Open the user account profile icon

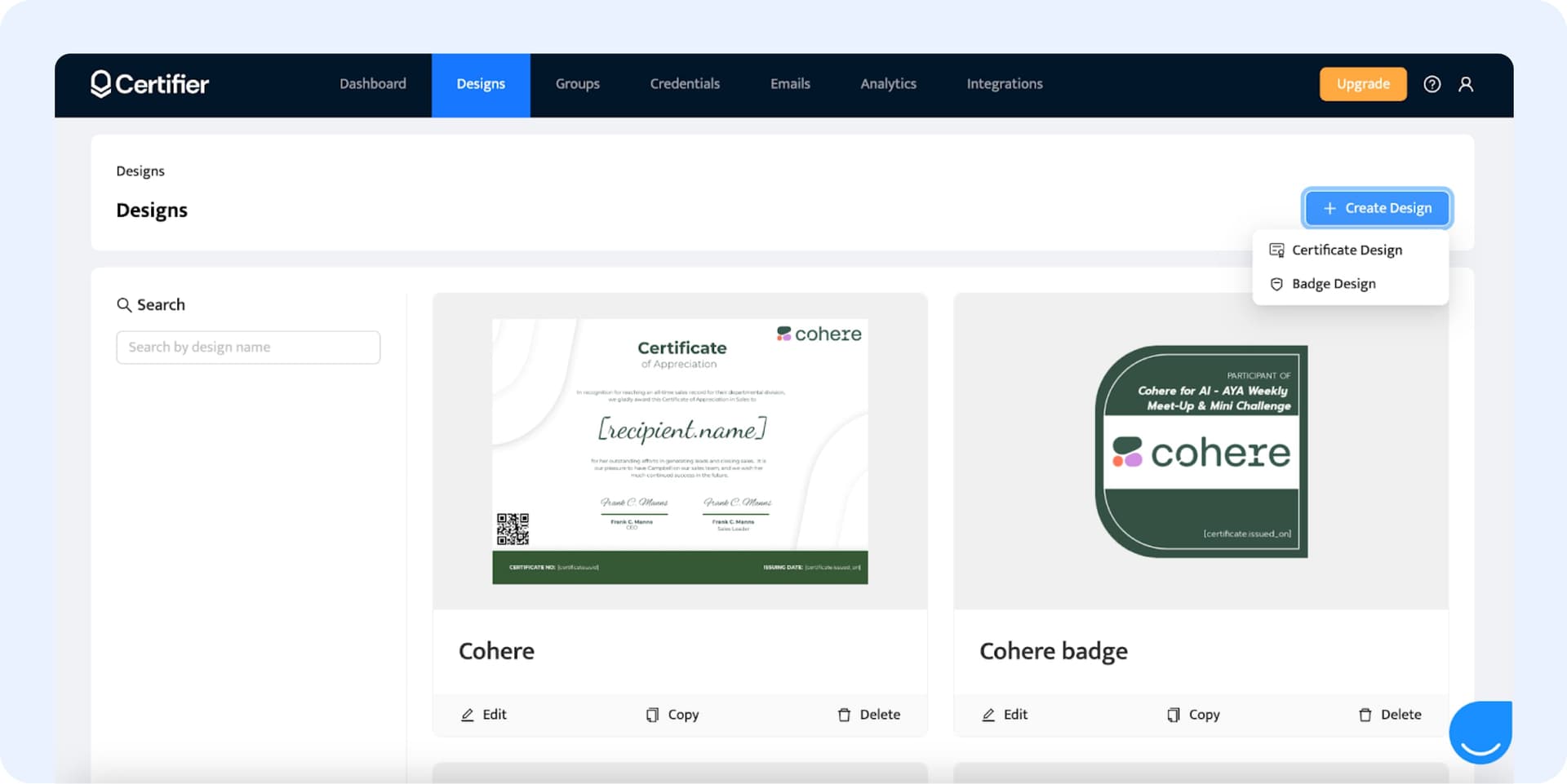[1466, 84]
